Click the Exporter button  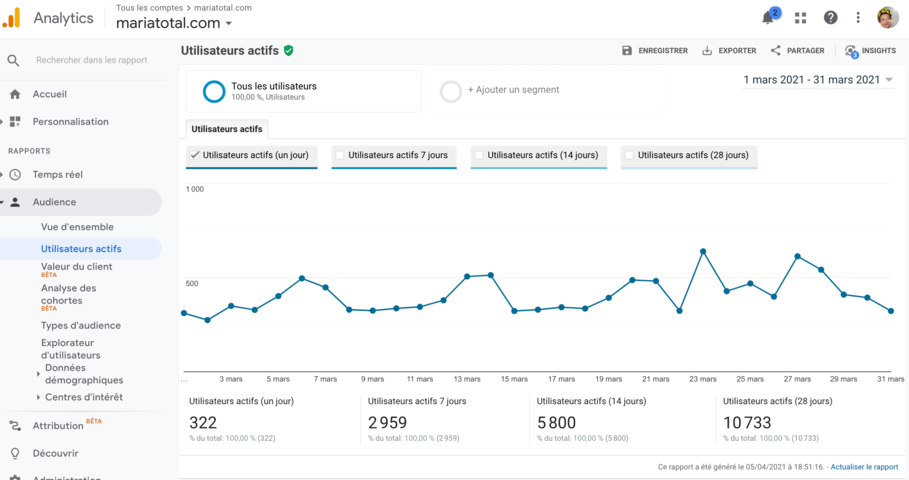pos(729,51)
